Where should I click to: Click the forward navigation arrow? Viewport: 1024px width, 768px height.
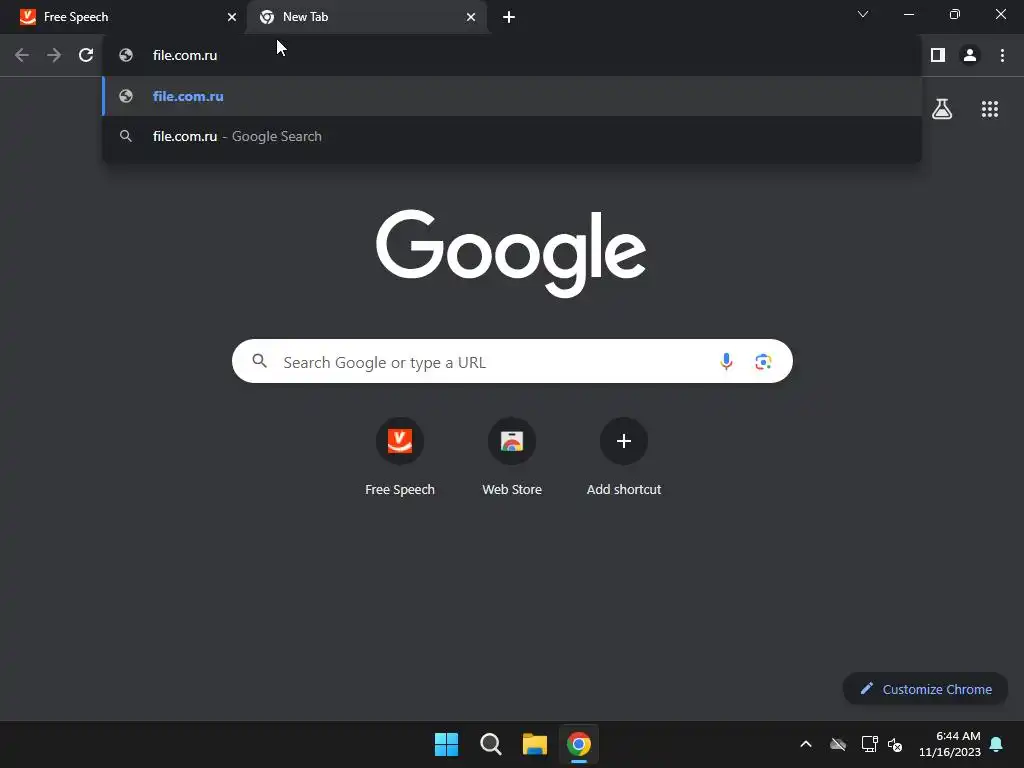coord(54,56)
